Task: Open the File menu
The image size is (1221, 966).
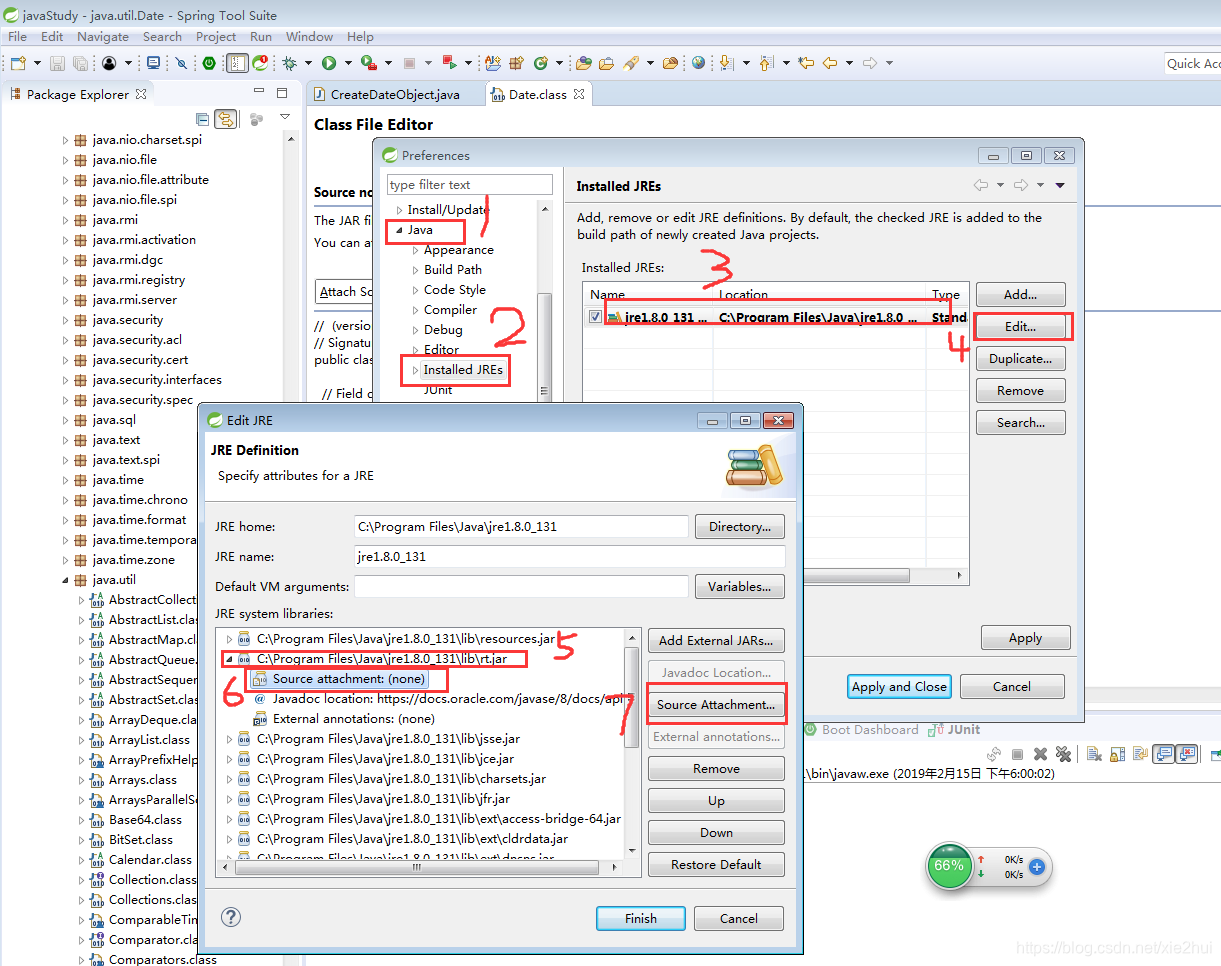Action: tap(18, 36)
